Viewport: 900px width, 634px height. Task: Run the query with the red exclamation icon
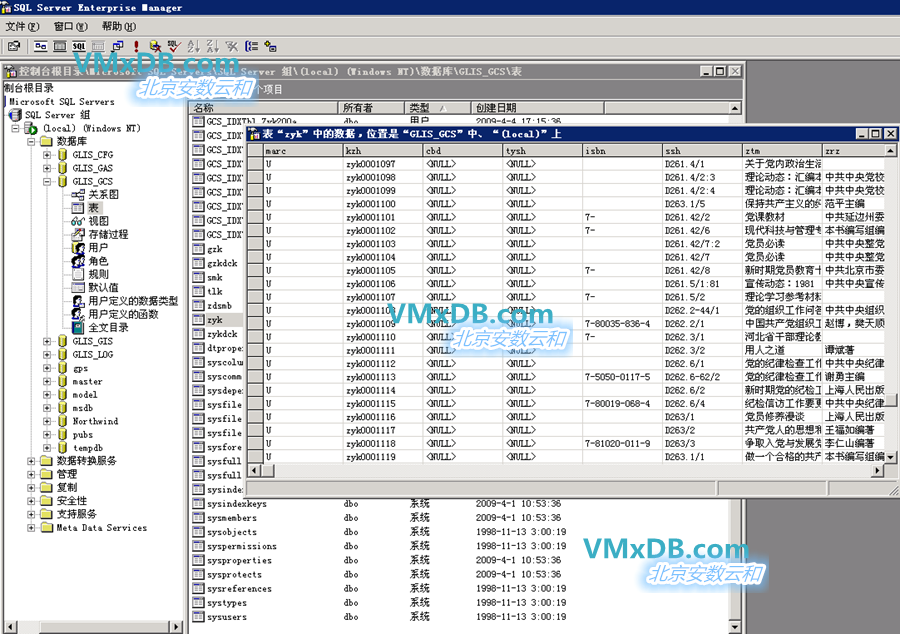[136, 46]
